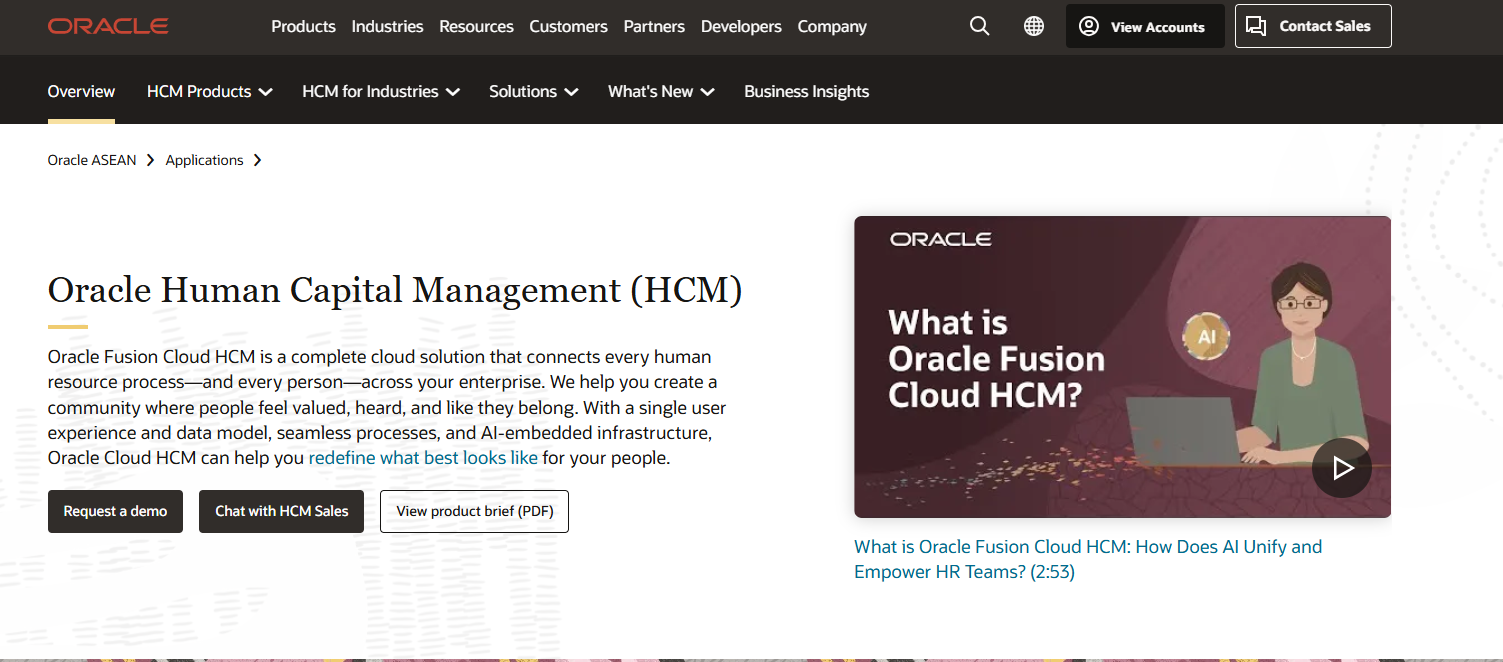Open the search magnifier icon
1503x662 pixels.
[x=979, y=26]
